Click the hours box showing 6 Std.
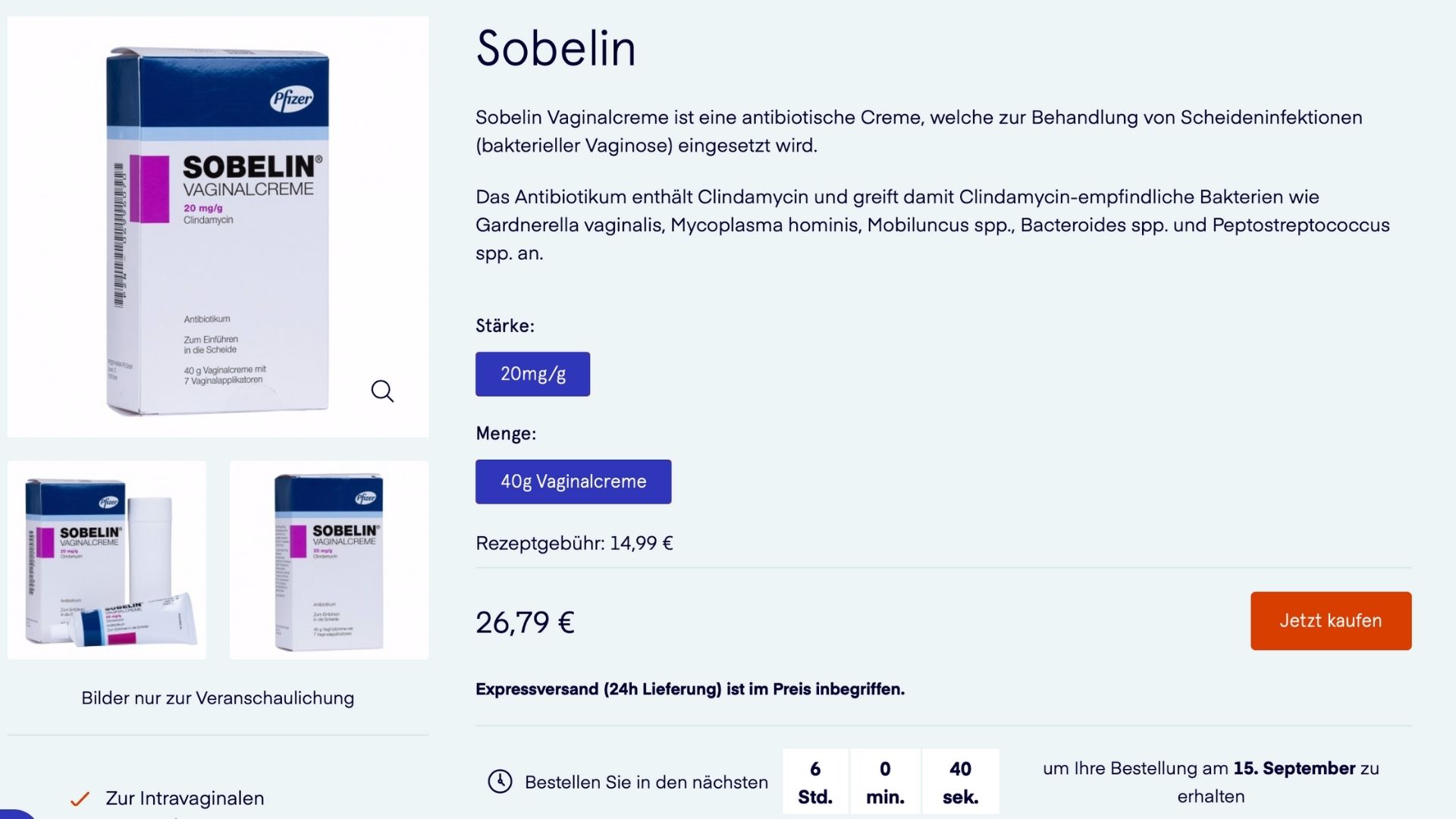The height and width of the screenshot is (819, 1456). pos(815,782)
